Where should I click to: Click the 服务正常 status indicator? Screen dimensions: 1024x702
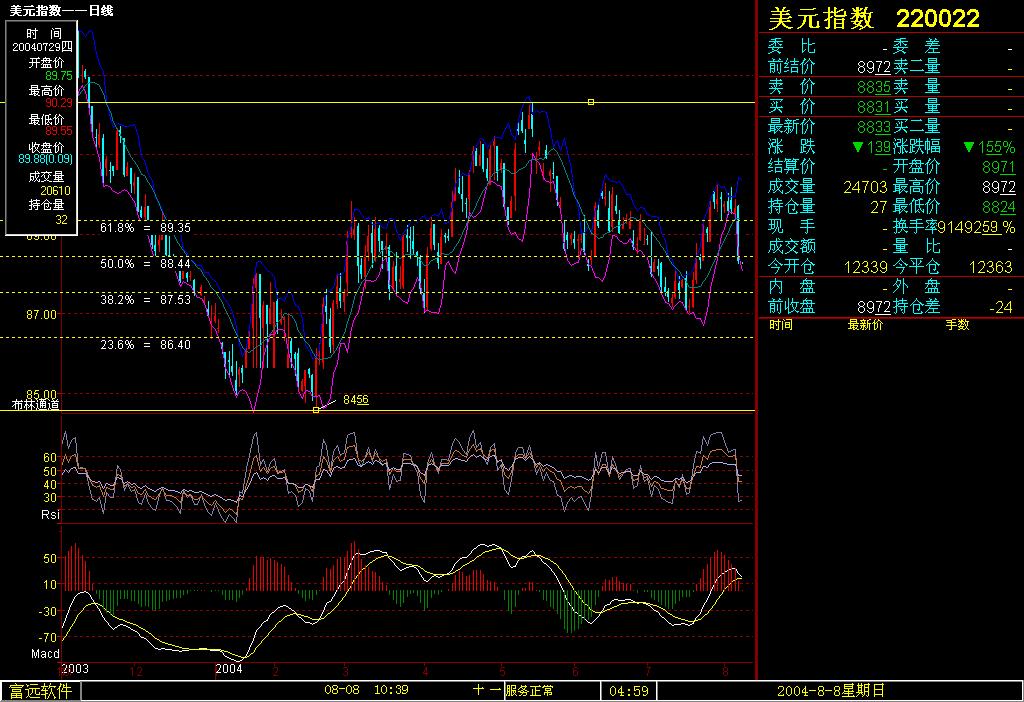(x=530, y=691)
